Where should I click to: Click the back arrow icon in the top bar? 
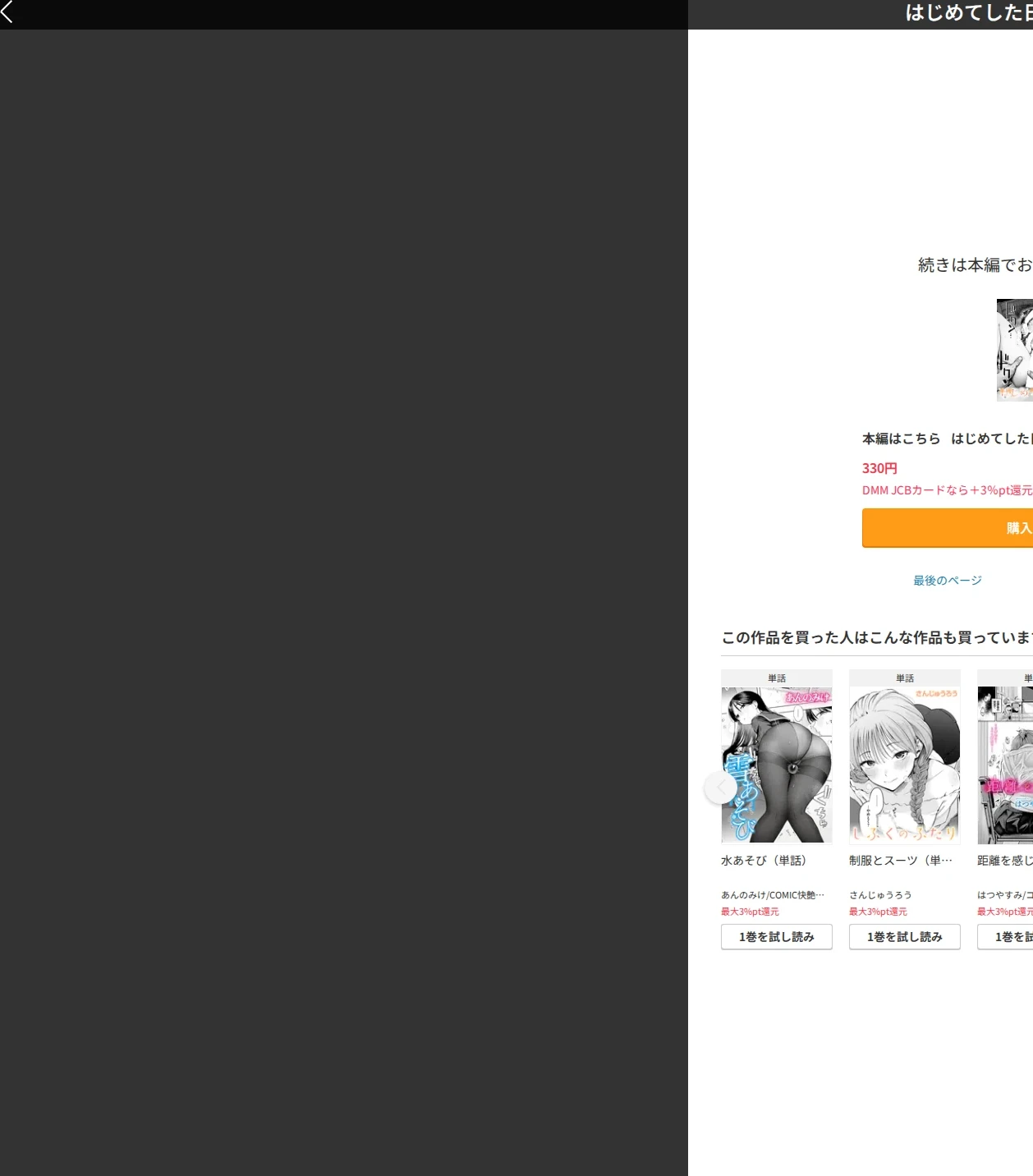(7, 11)
